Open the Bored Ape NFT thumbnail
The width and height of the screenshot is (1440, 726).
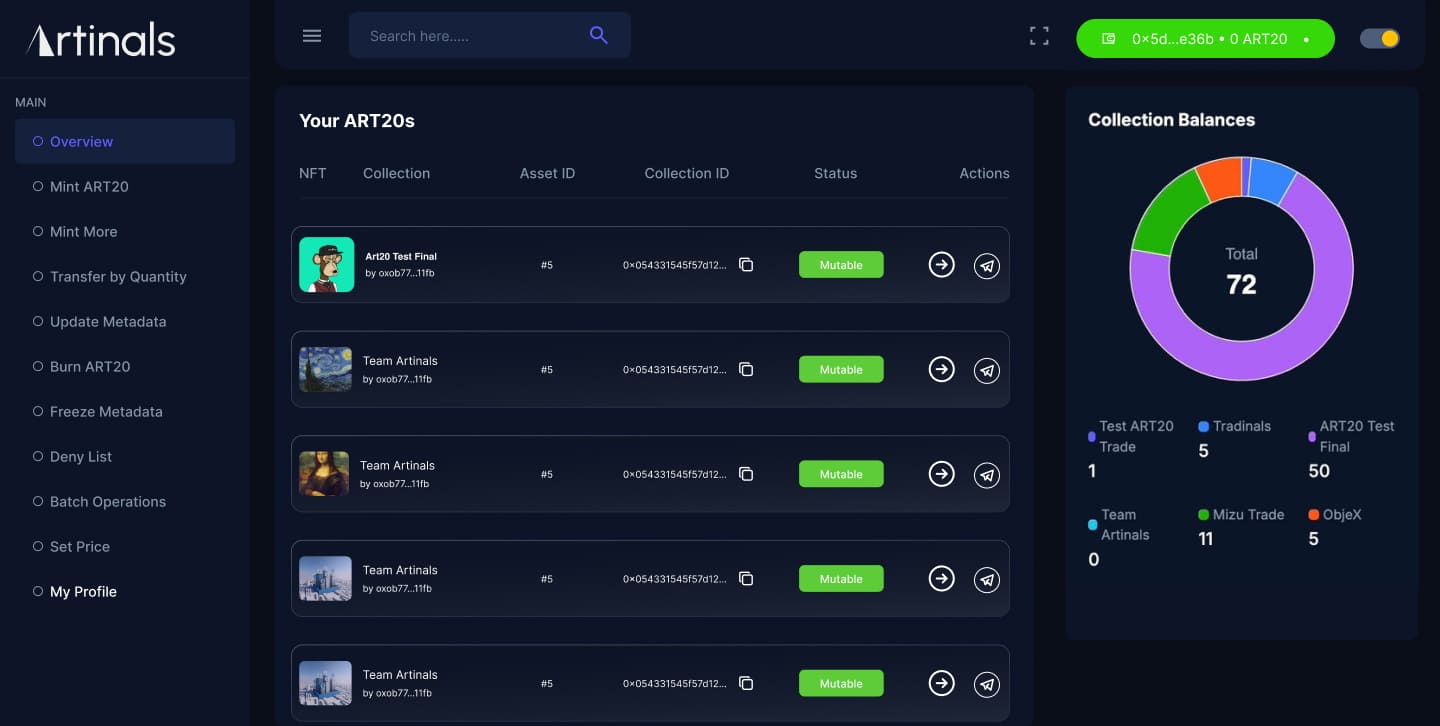(327, 265)
